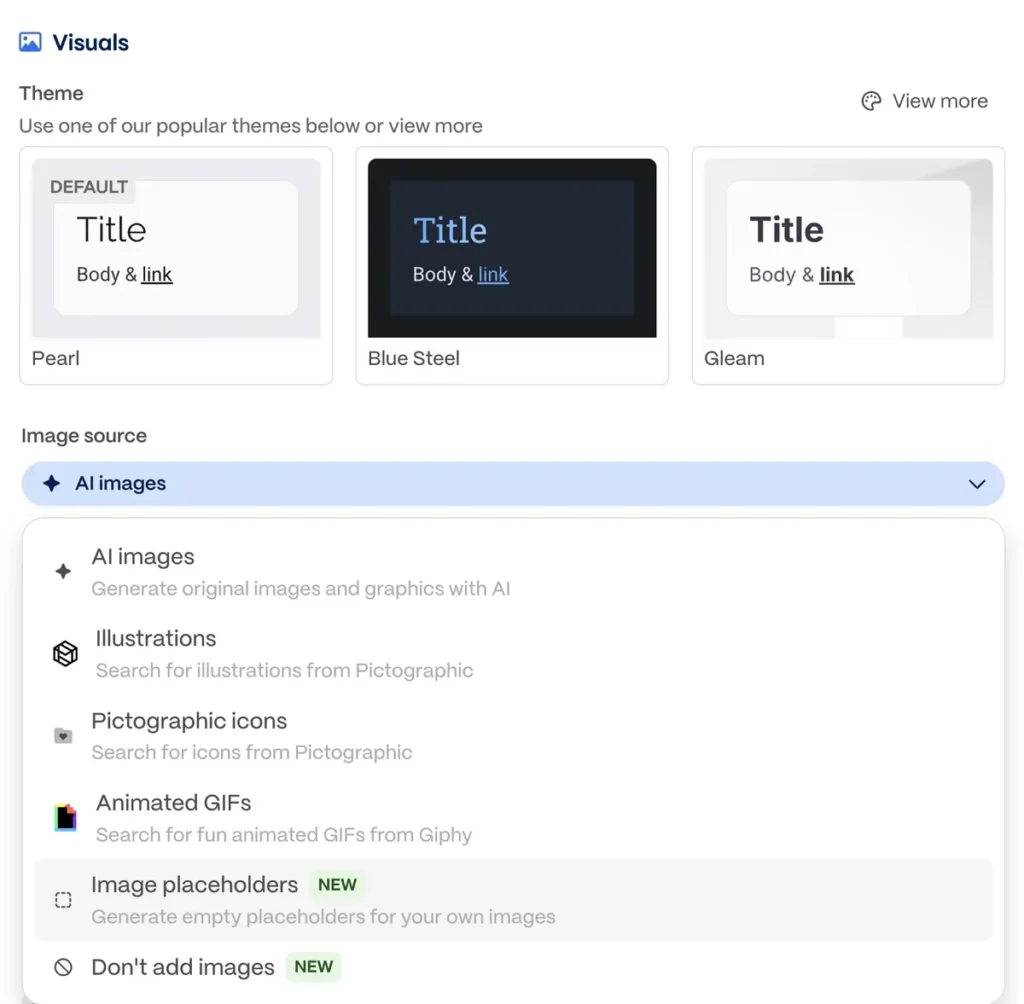The height and width of the screenshot is (1004, 1024).
Task: Click 'Generate original images and graphics with AI' text
Action: coord(300,589)
